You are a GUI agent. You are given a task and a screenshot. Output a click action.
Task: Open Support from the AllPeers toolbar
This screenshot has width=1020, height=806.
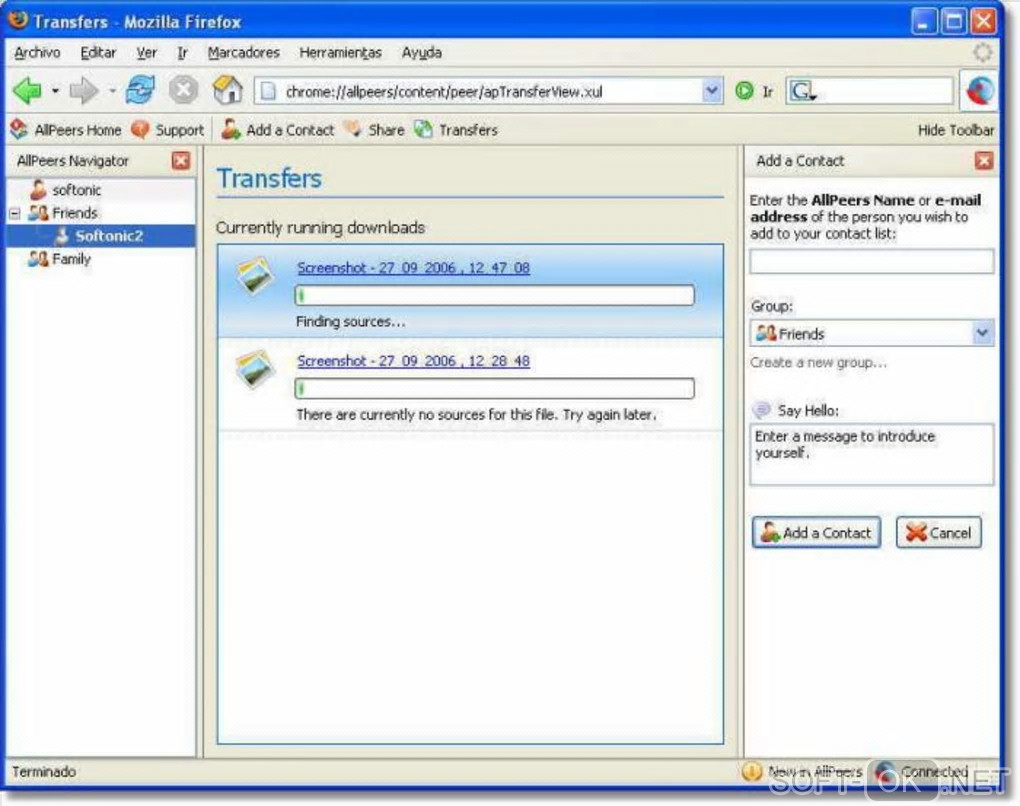pyautogui.click(x=167, y=130)
